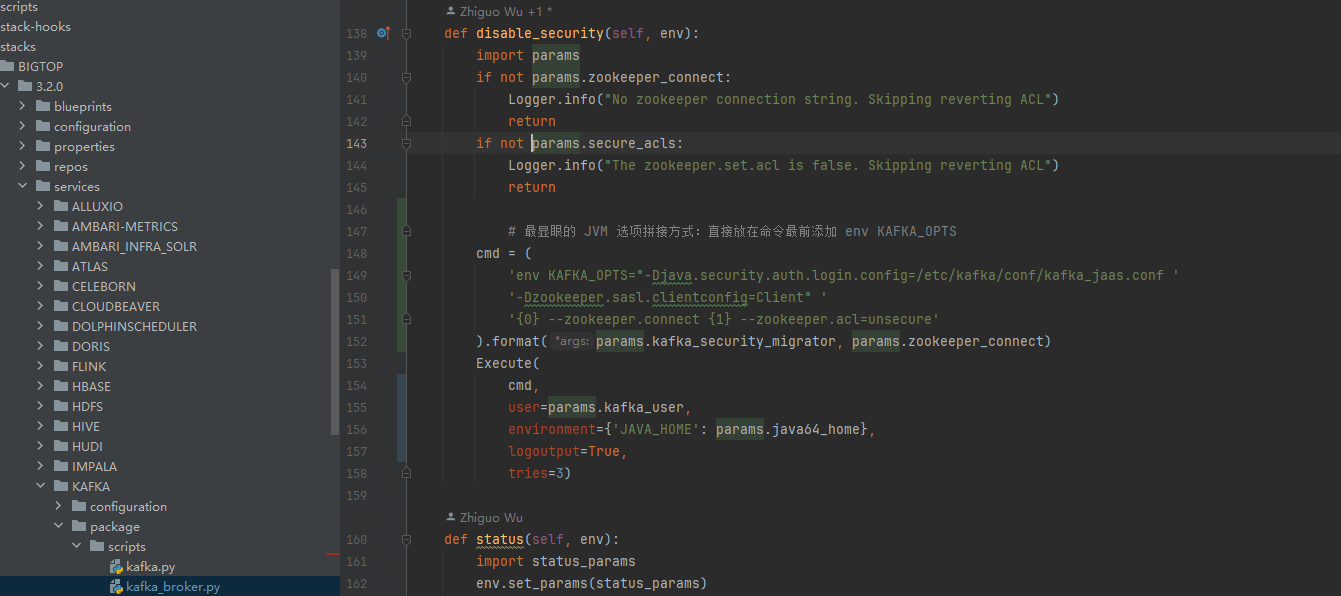Image resolution: width=1341 pixels, height=596 pixels.
Task: Click the author icon beside Zhiguo Wu +1
Action: 451,11
